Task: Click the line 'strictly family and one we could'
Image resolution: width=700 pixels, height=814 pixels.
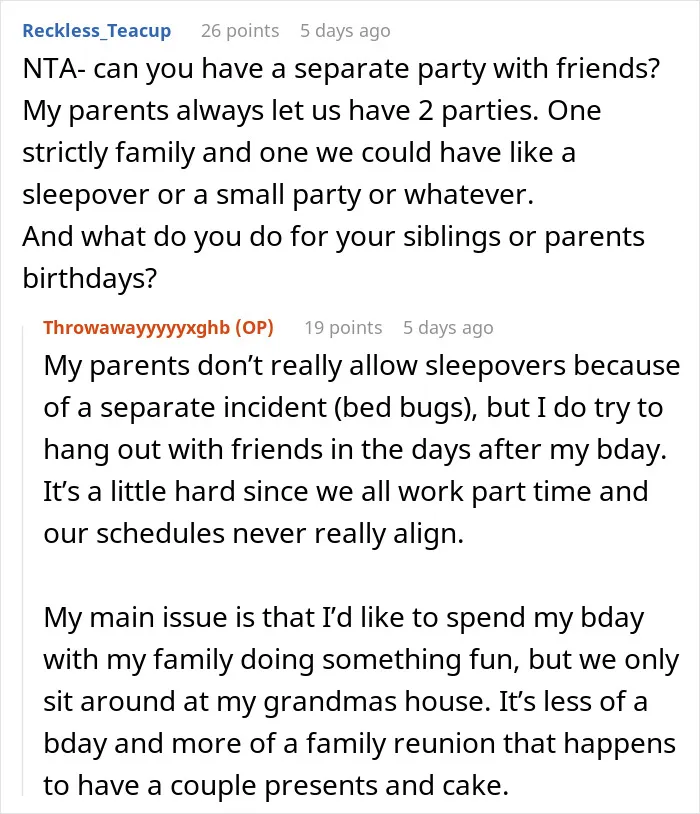Action: [x=299, y=153]
